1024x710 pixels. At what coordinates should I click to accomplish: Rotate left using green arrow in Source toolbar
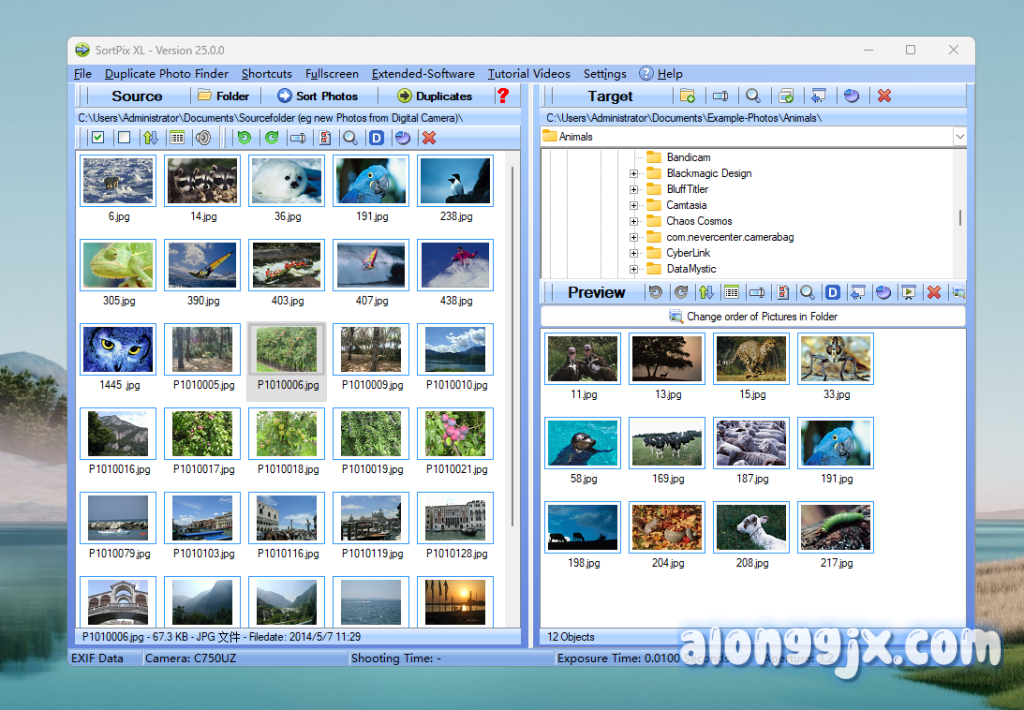pyautogui.click(x=244, y=138)
